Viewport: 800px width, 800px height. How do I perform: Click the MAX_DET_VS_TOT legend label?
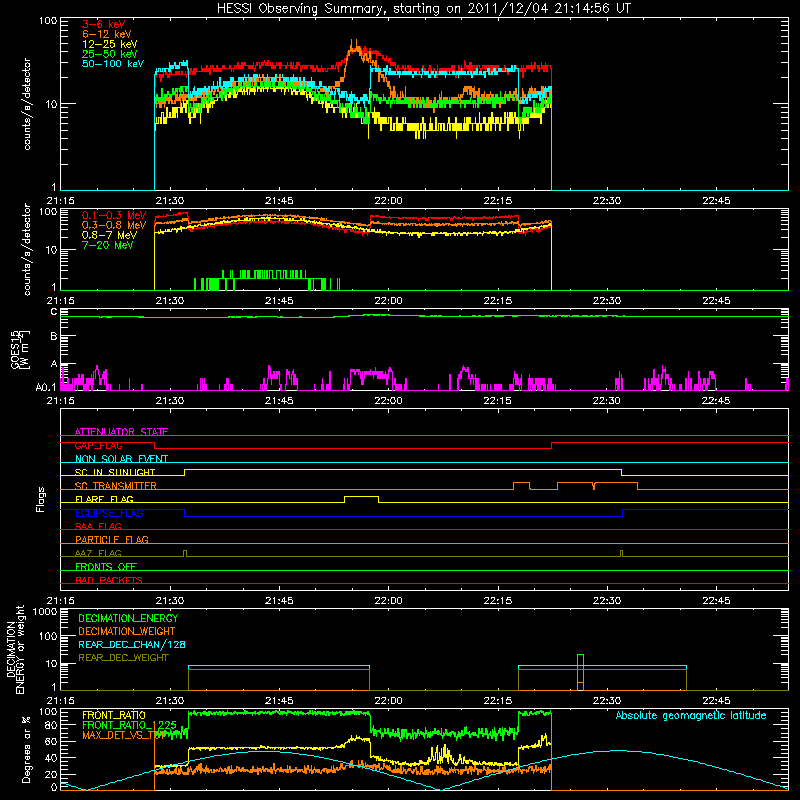tap(124, 735)
